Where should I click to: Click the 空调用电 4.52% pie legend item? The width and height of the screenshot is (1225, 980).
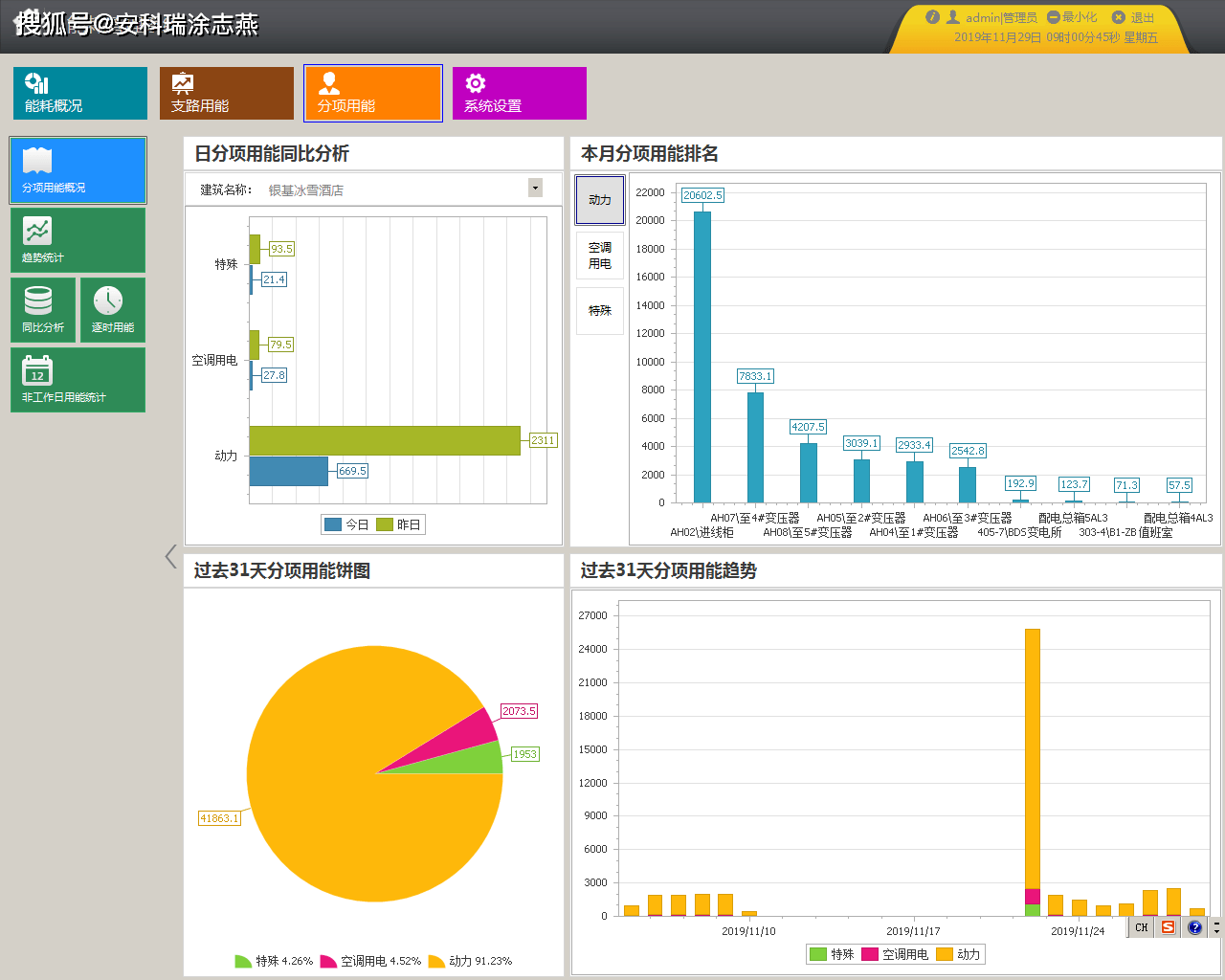click(370, 961)
